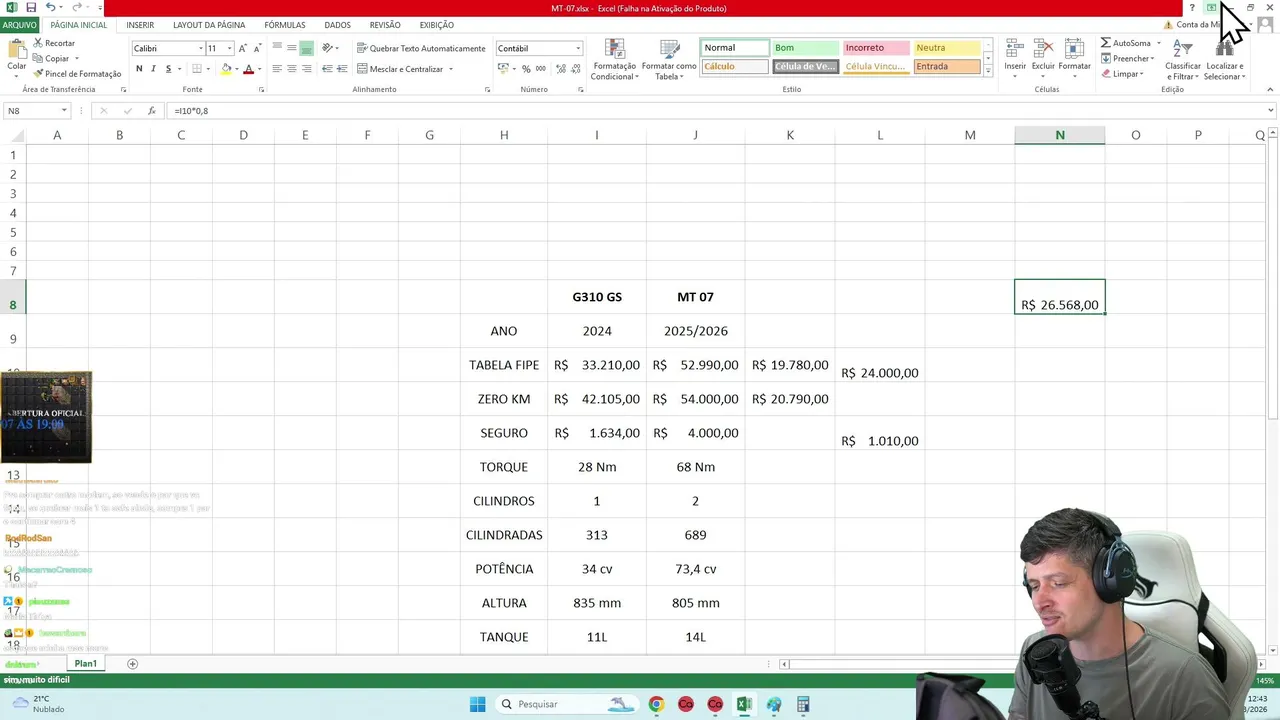Toggle Quebrar Texto Automaticamente wrap text
Viewport: 1280px width, 720px height.
(421, 48)
